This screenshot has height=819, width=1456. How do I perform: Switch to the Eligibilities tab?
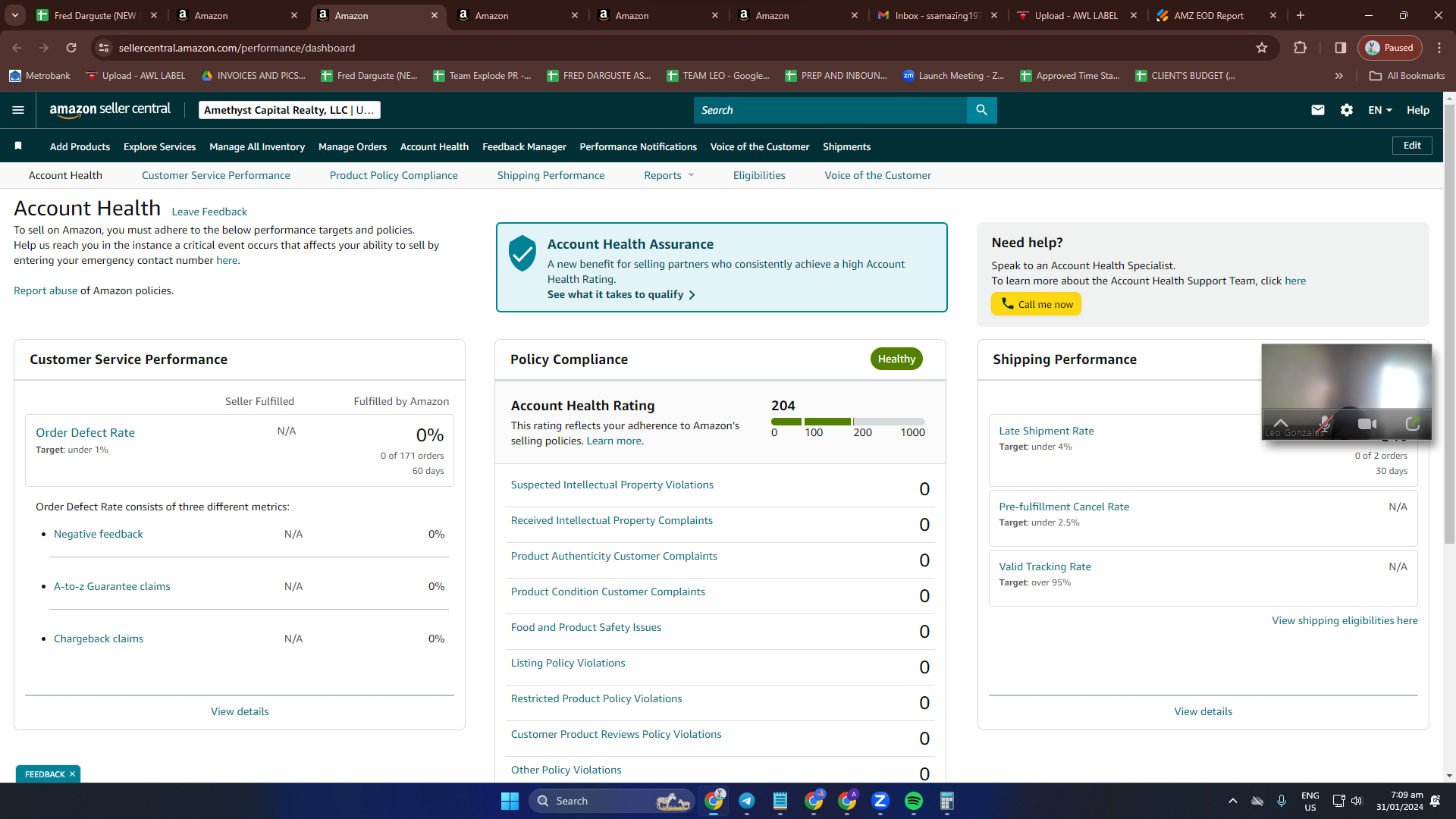(x=759, y=175)
